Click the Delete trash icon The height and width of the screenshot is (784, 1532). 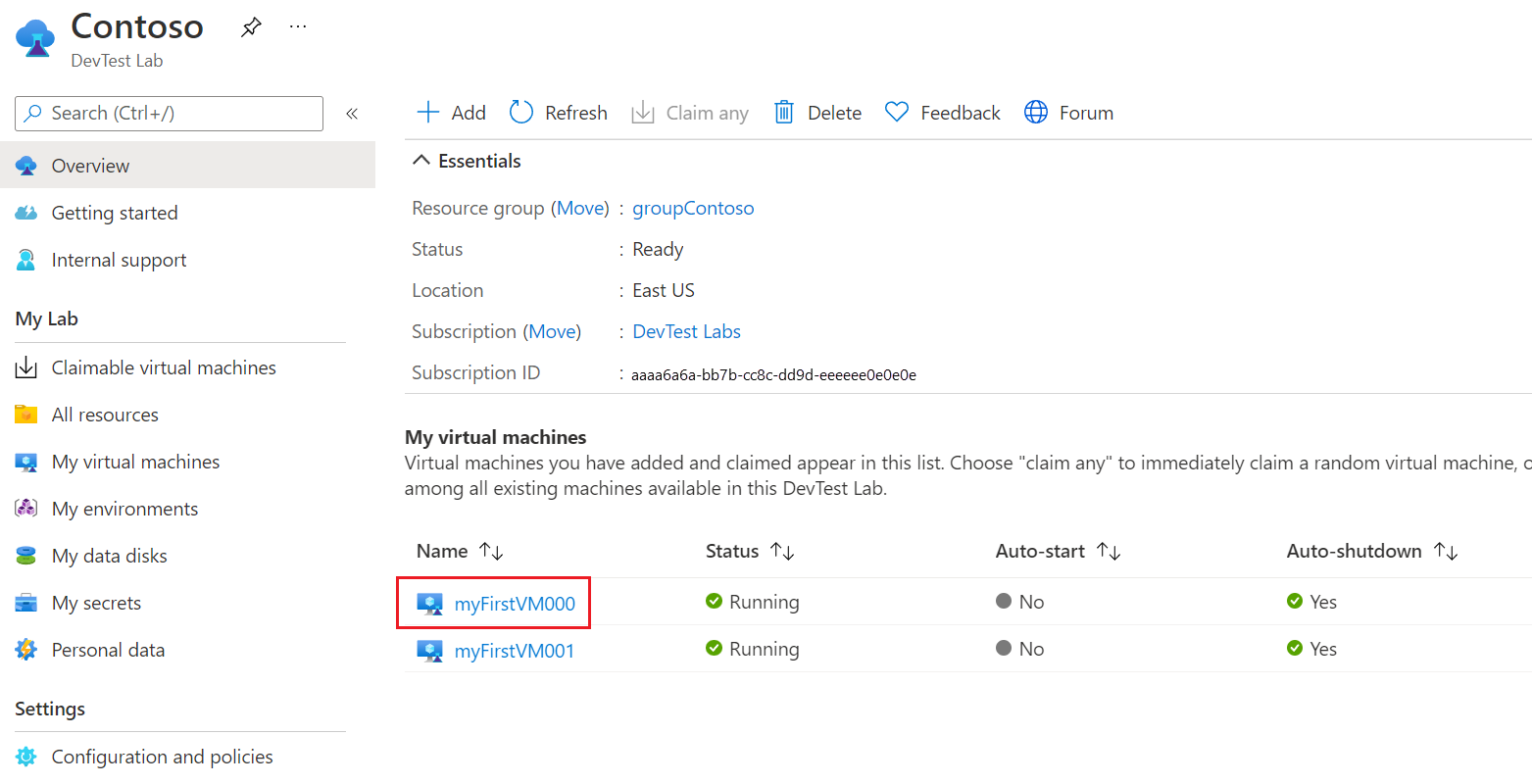tap(783, 113)
